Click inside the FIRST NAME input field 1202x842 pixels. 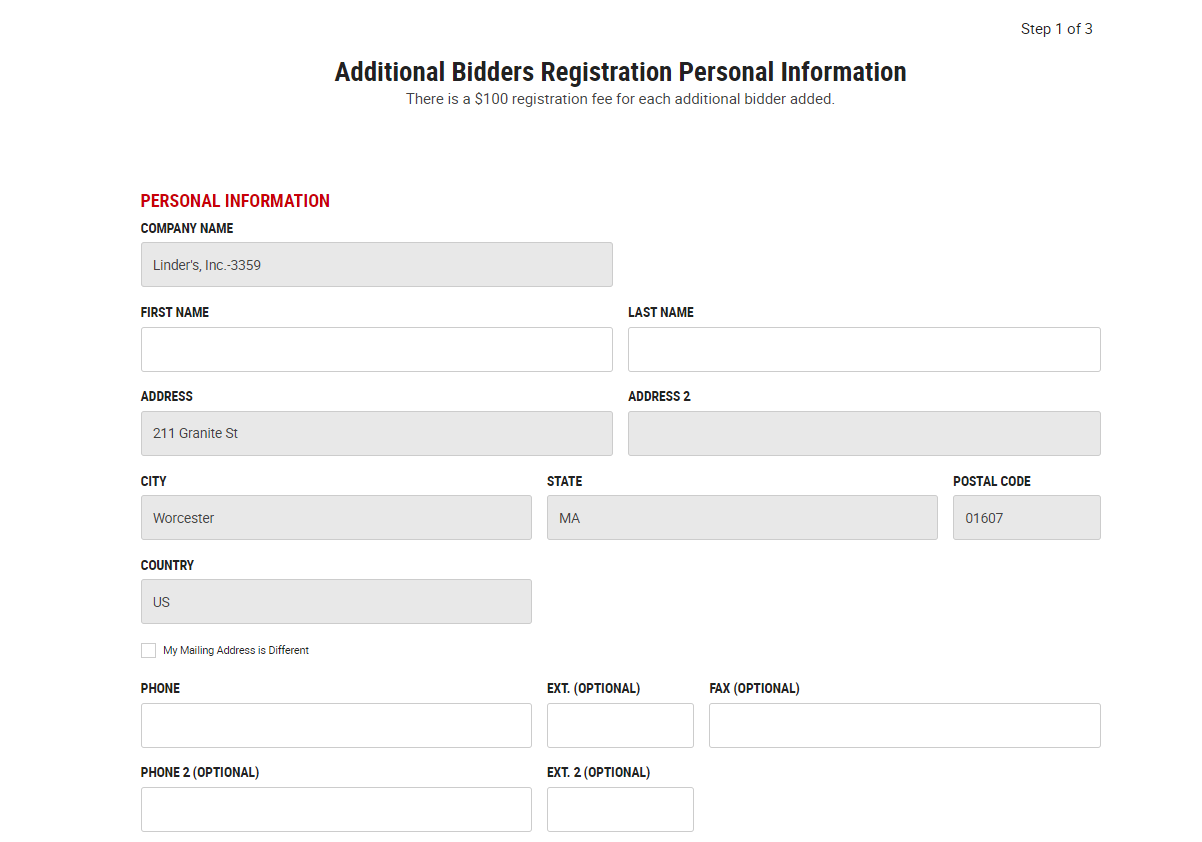376,349
